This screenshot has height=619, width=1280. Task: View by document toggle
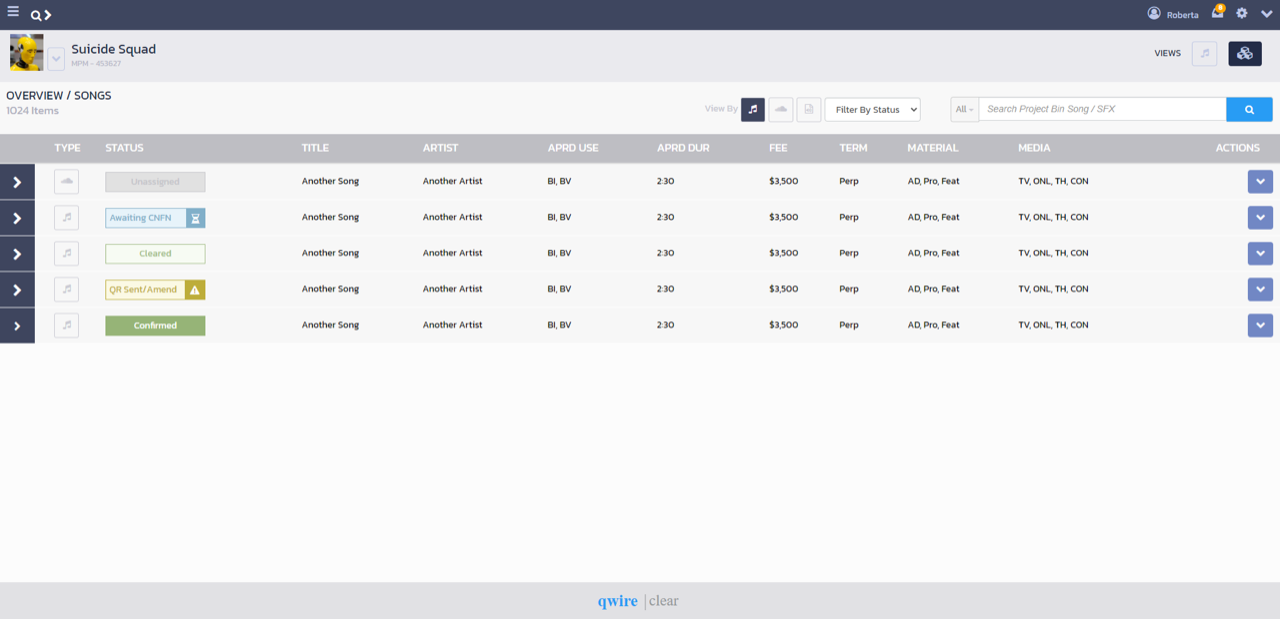point(809,109)
